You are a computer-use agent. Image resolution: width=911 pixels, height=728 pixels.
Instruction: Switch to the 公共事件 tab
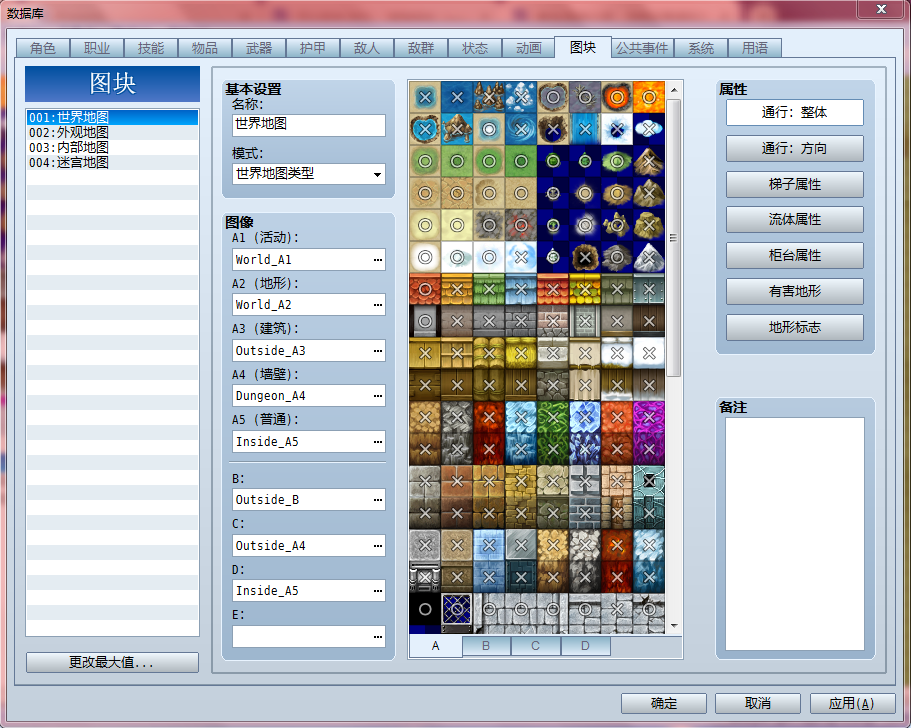[642, 48]
